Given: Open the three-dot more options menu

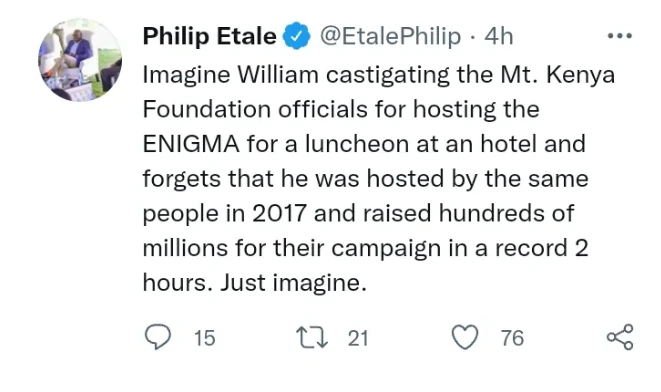Looking at the screenshot, I should pos(620,36).
